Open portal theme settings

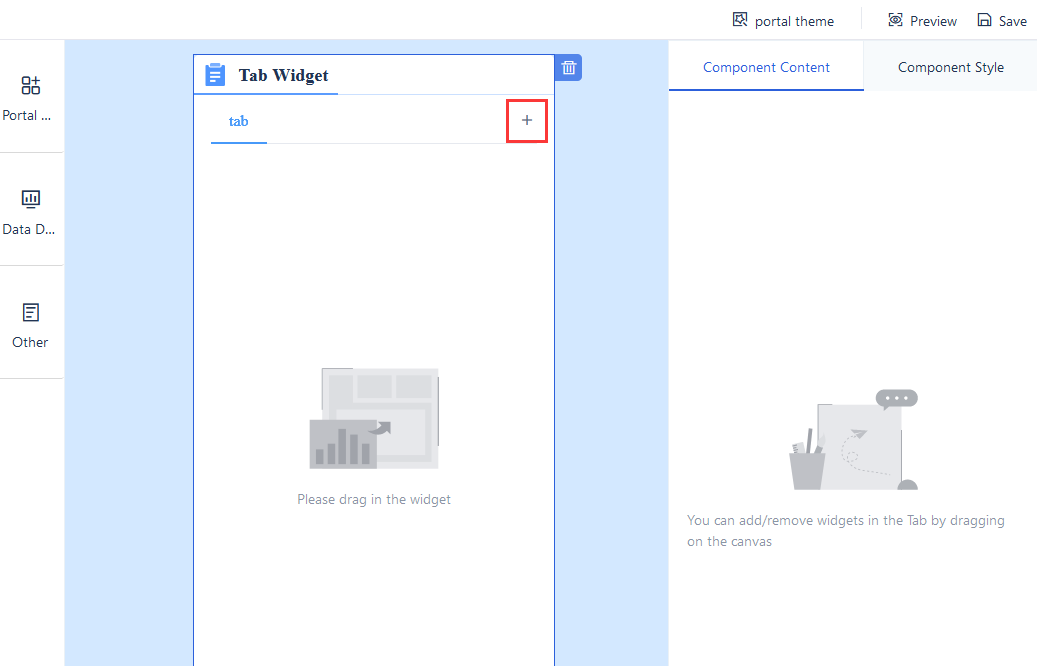pyautogui.click(x=793, y=20)
